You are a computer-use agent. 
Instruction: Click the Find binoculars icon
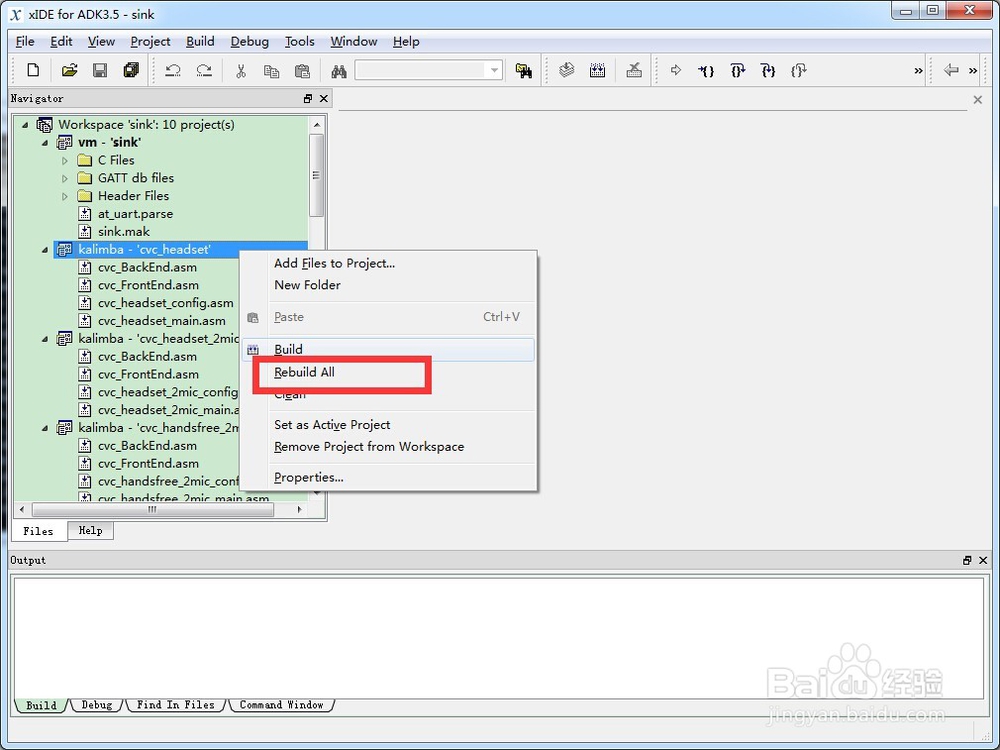click(x=339, y=70)
